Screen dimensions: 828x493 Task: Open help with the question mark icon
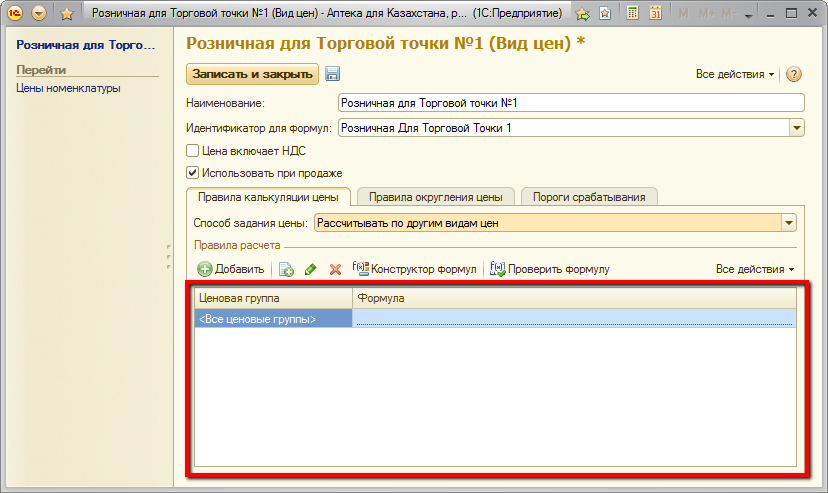(x=795, y=75)
